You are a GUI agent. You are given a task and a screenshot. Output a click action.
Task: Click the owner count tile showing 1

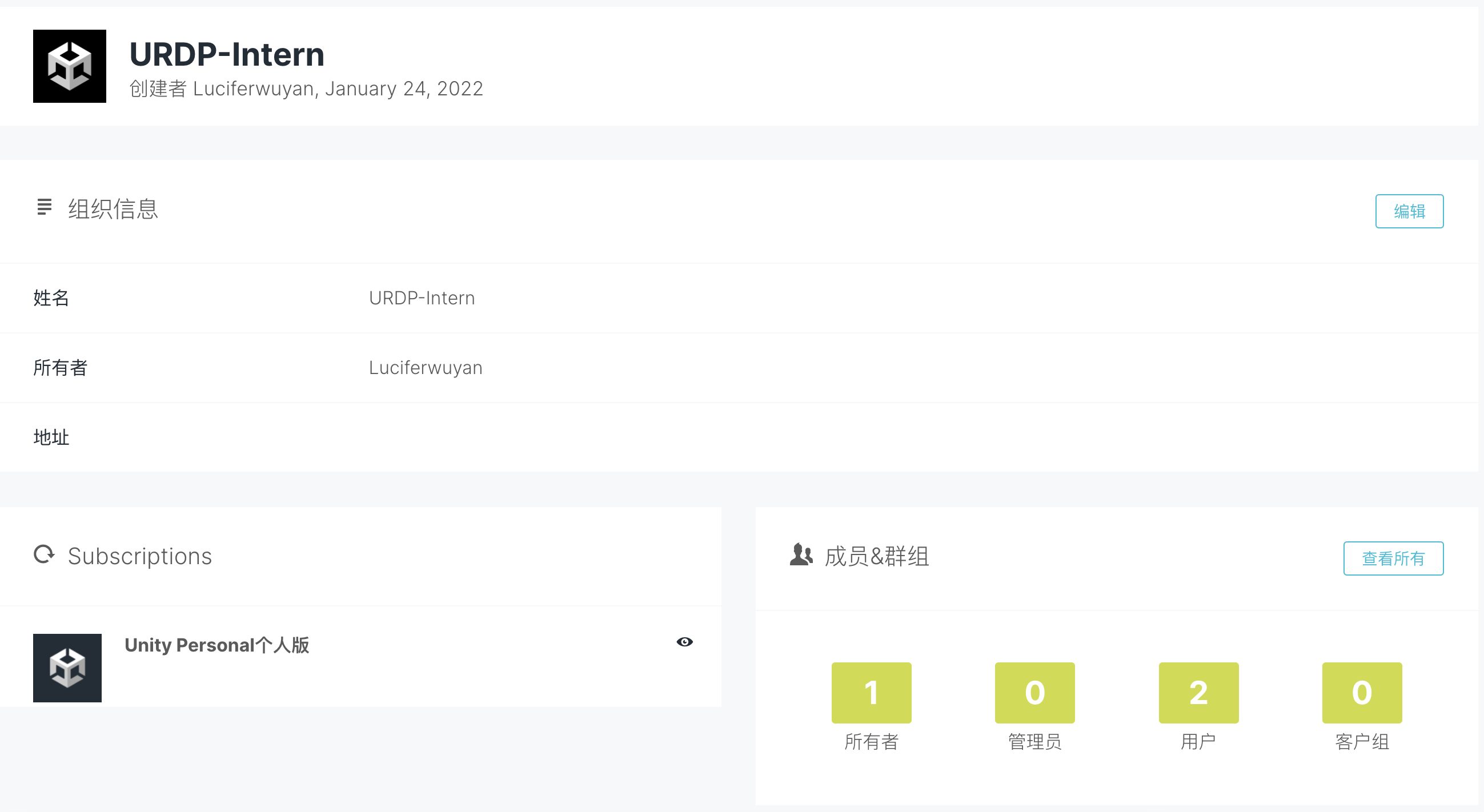click(x=871, y=692)
